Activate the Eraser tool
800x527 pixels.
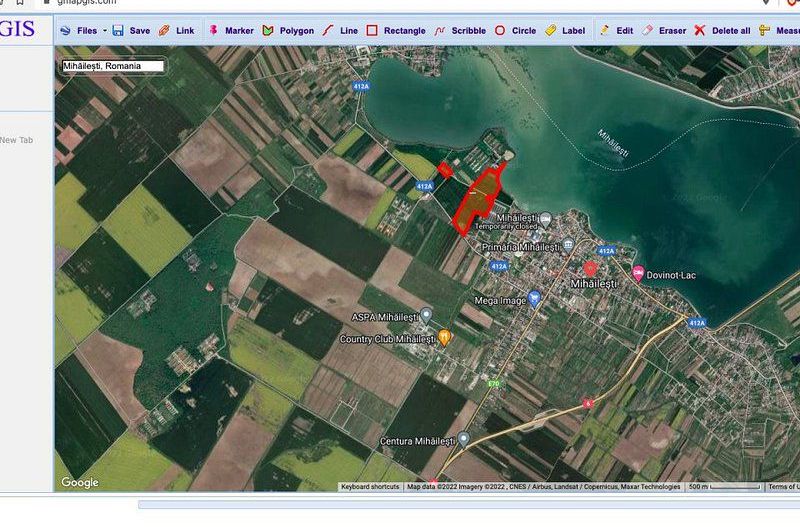click(x=664, y=31)
